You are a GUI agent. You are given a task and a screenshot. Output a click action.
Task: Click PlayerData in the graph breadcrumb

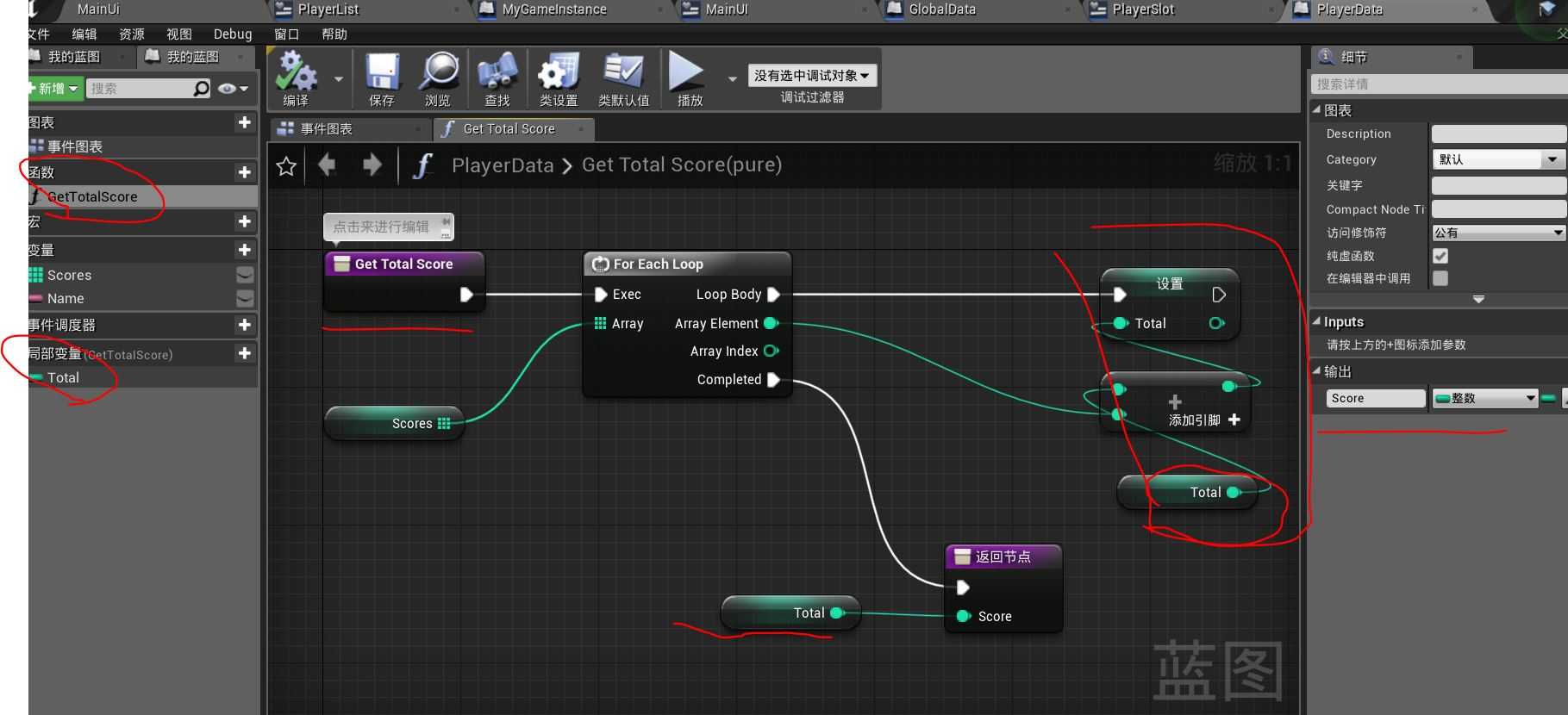[503, 165]
